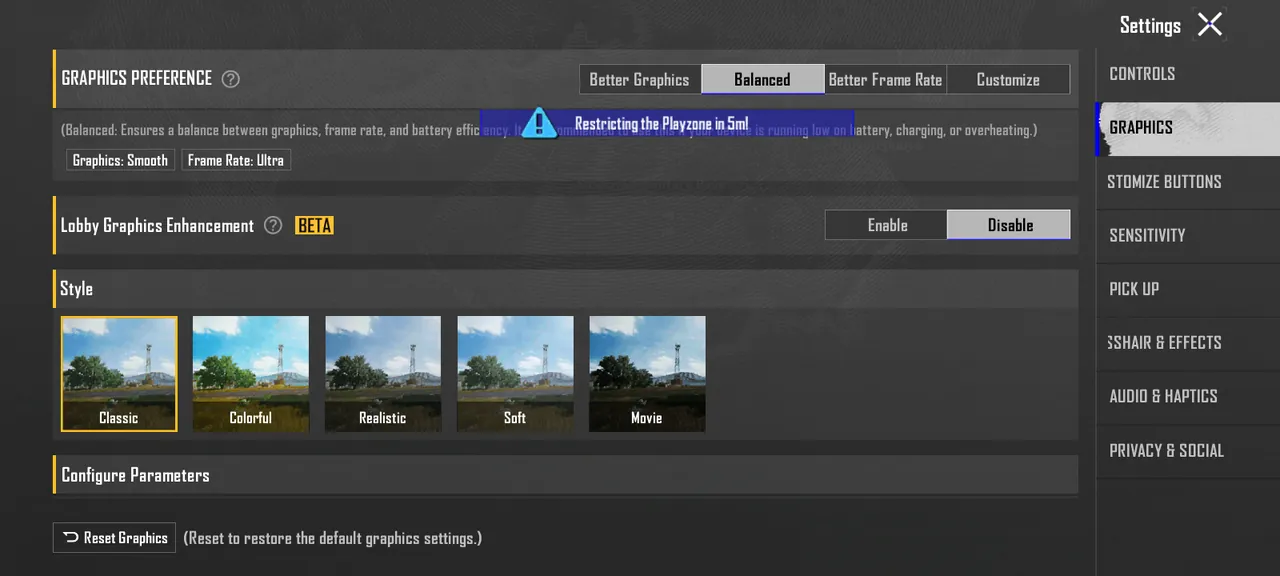This screenshot has height=576, width=1280.
Task: Open the Graphics Preference help icon
Action: pyautogui.click(x=230, y=79)
